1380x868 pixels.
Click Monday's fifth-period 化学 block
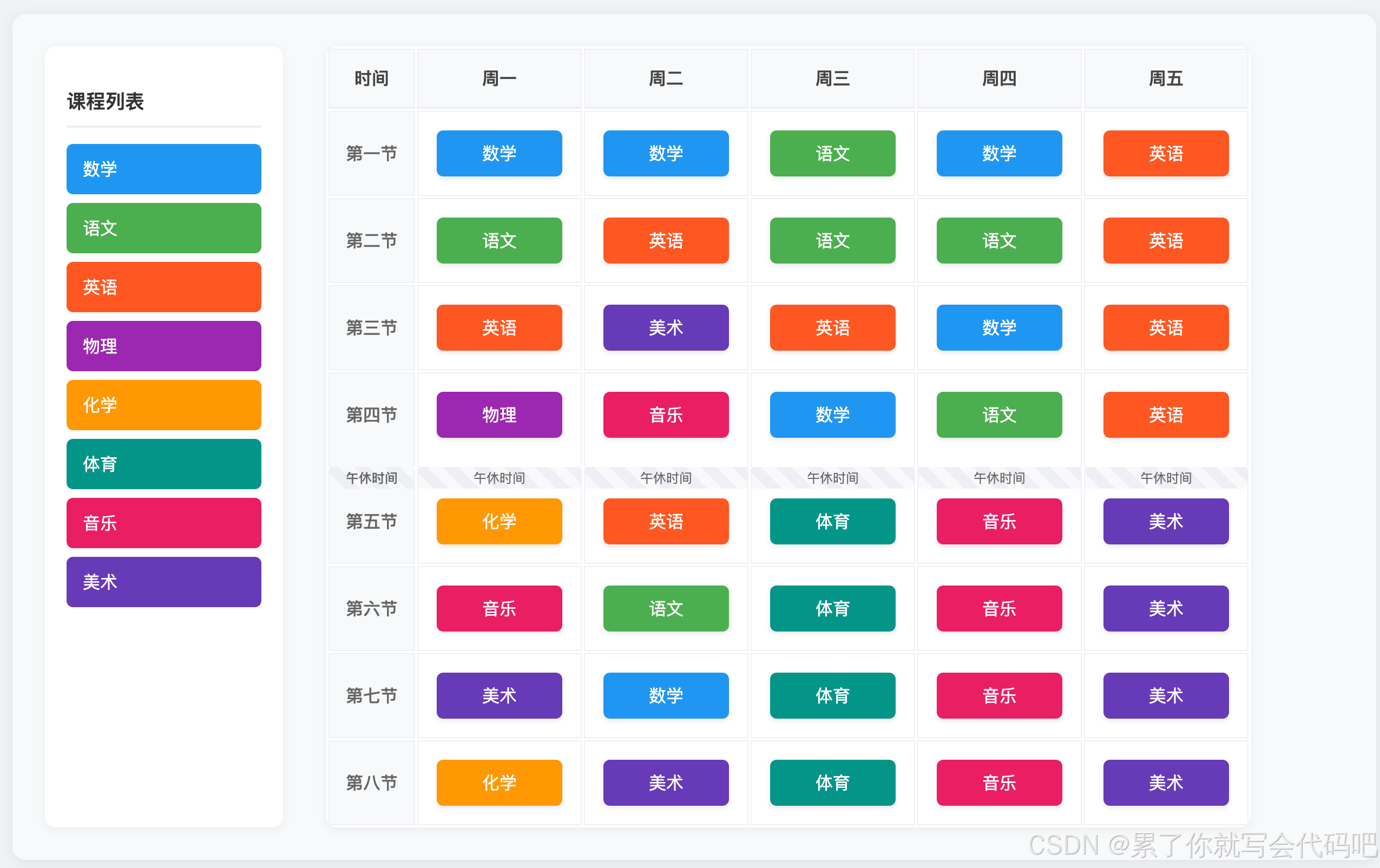pyautogui.click(x=499, y=521)
